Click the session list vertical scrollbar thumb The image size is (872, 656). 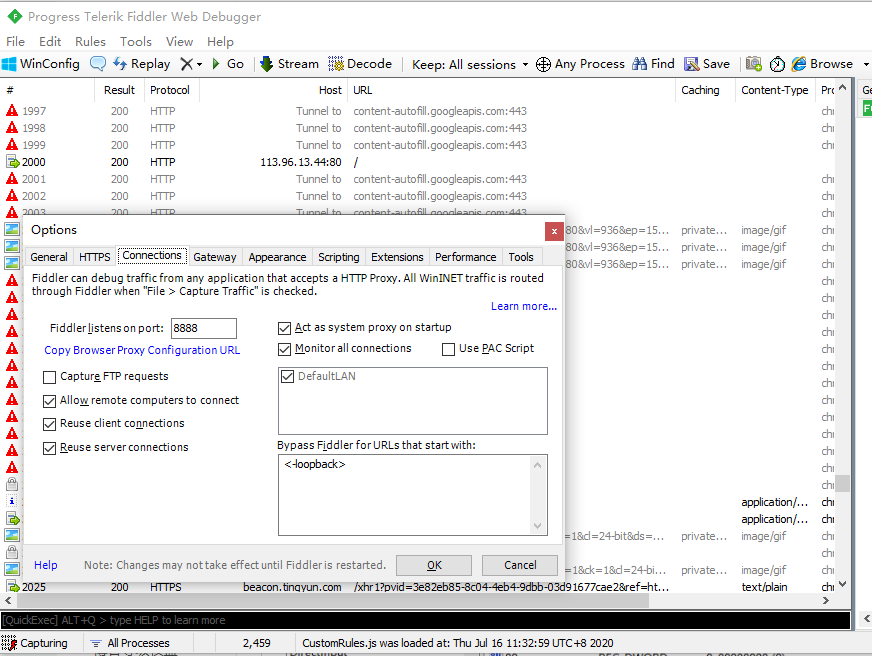point(843,484)
